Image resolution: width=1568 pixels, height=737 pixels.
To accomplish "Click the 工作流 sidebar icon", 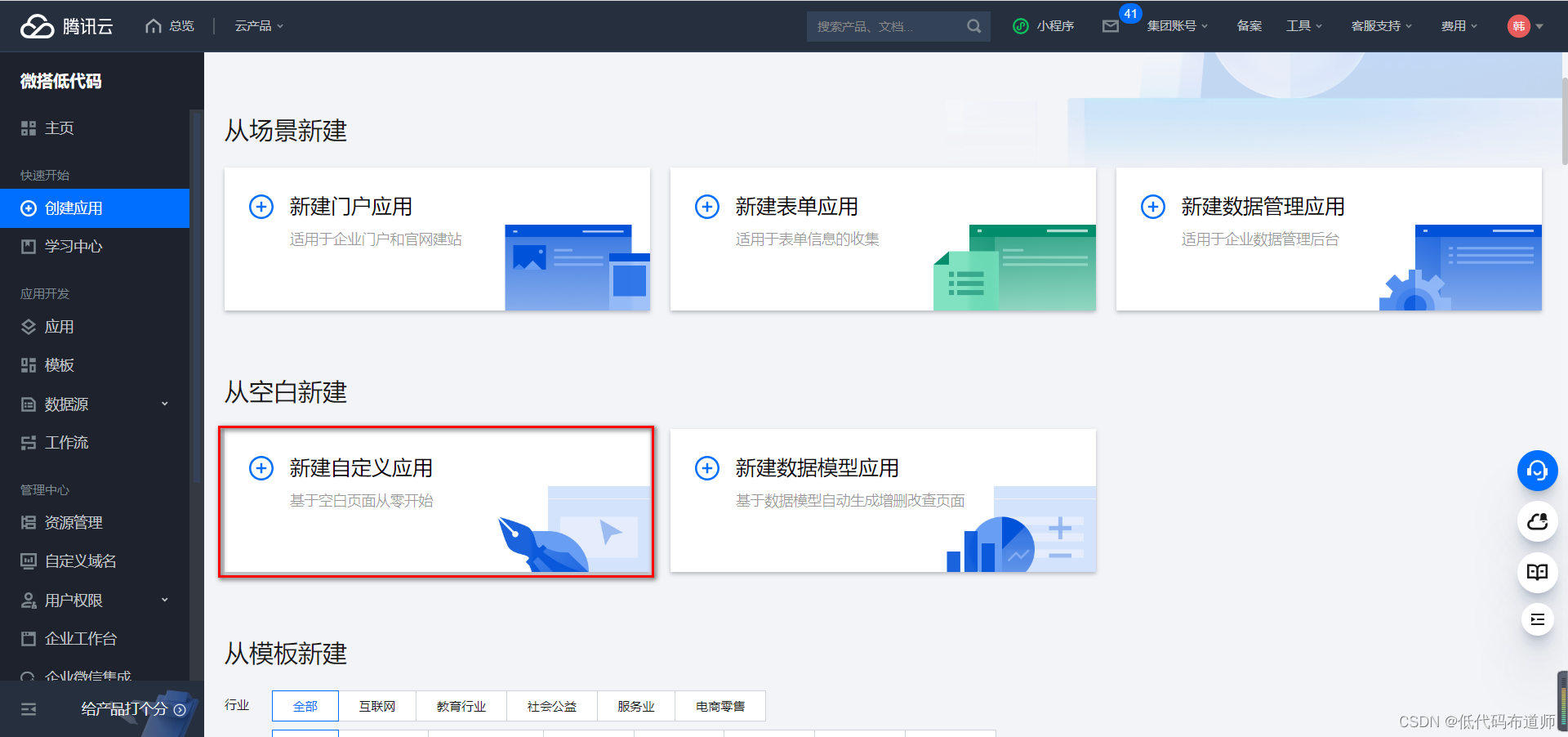I will (29, 443).
